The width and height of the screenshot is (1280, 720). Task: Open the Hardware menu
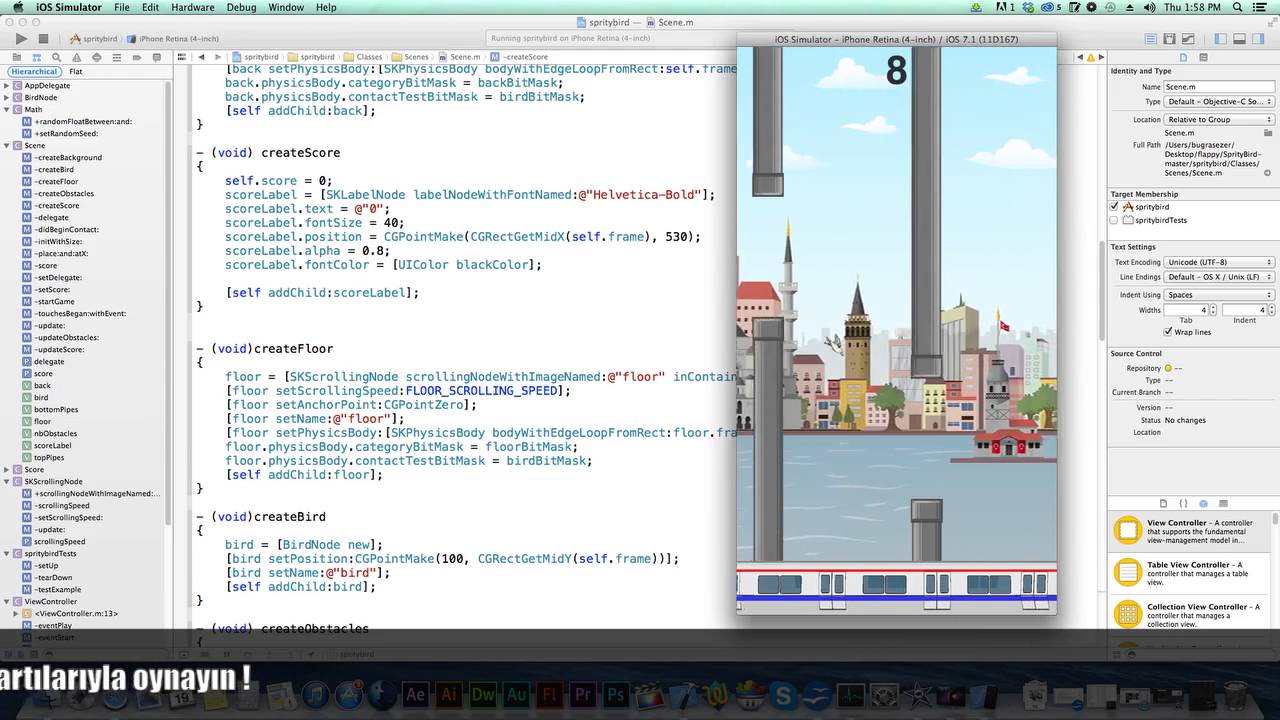193,7
